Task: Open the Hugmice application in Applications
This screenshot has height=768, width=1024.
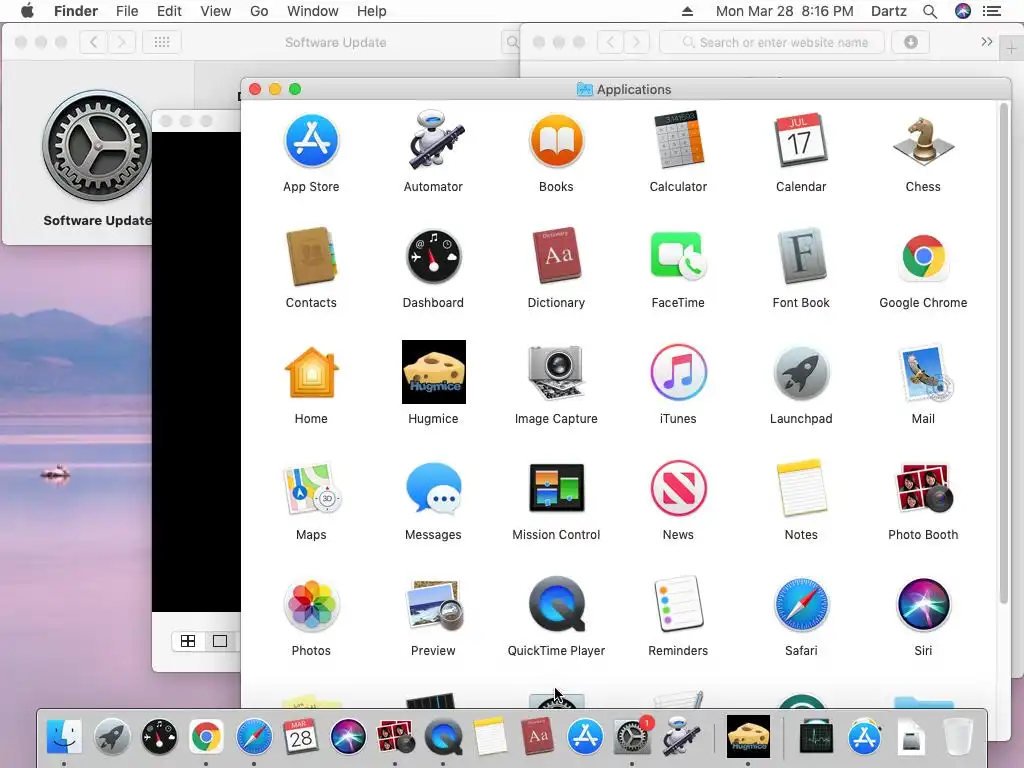Action: click(x=434, y=372)
